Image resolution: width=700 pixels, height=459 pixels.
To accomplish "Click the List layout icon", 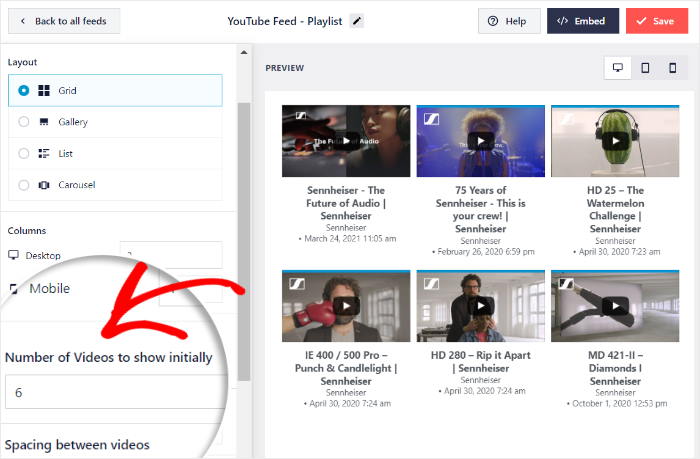I will [x=44, y=154].
